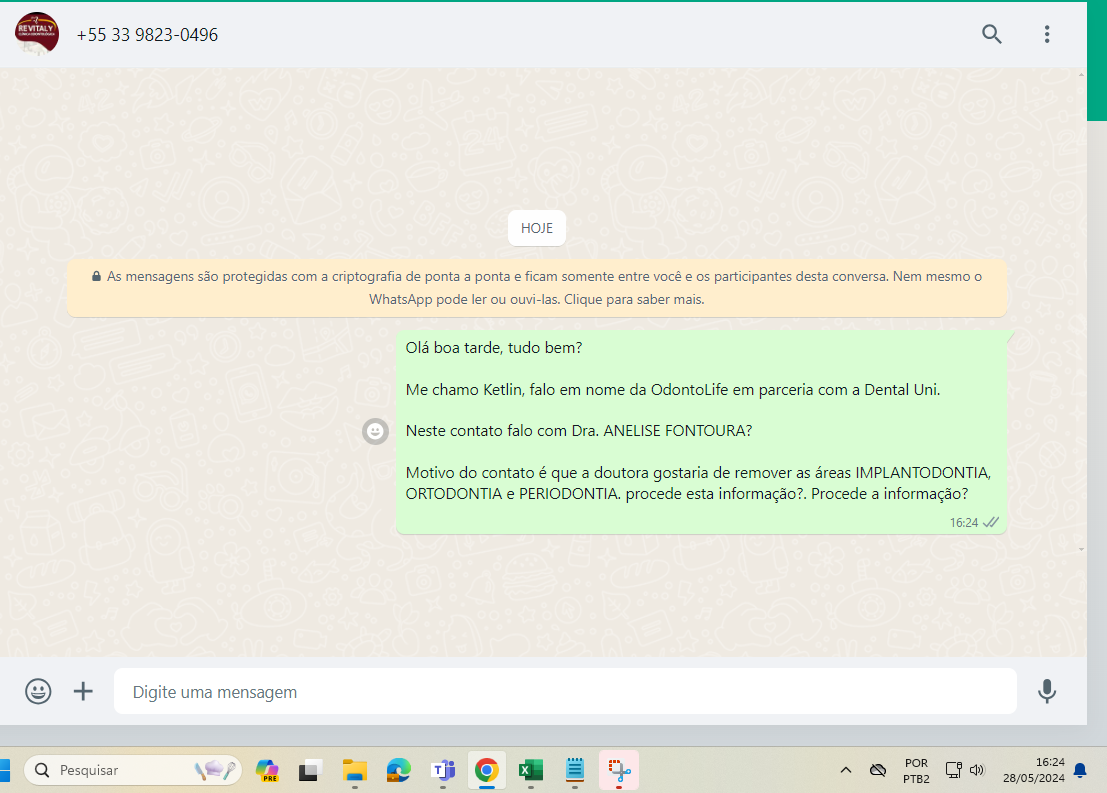Switch to Google Chrome in taskbar
This screenshot has height=793, width=1107.
[x=486, y=770]
